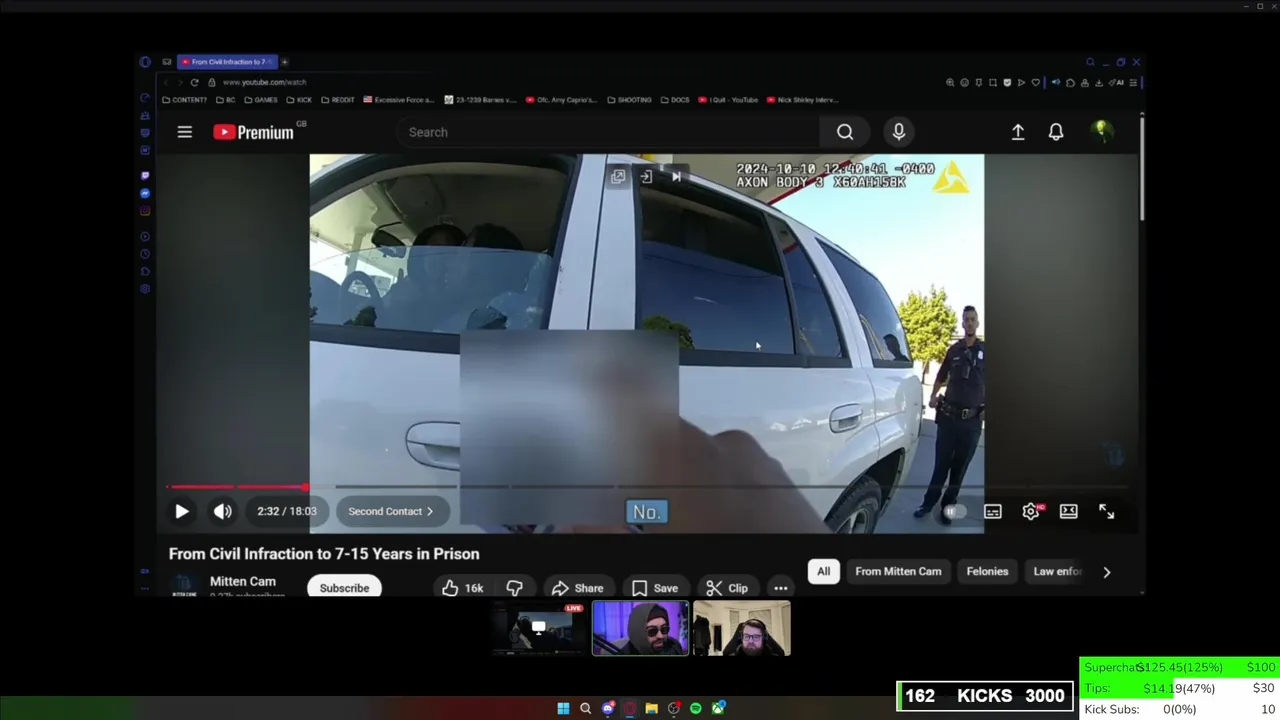Open the DOCS bookmarks folder
Image resolution: width=1280 pixels, height=720 pixels.
click(x=675, y=100)
